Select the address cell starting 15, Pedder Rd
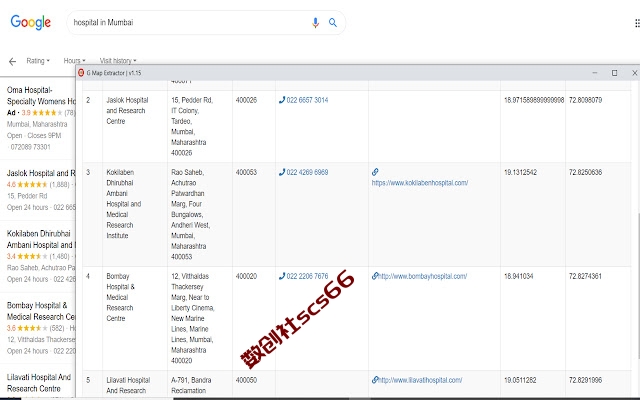Image resolution: width=640 pixels, height=400 pixels. coord(200,127)
